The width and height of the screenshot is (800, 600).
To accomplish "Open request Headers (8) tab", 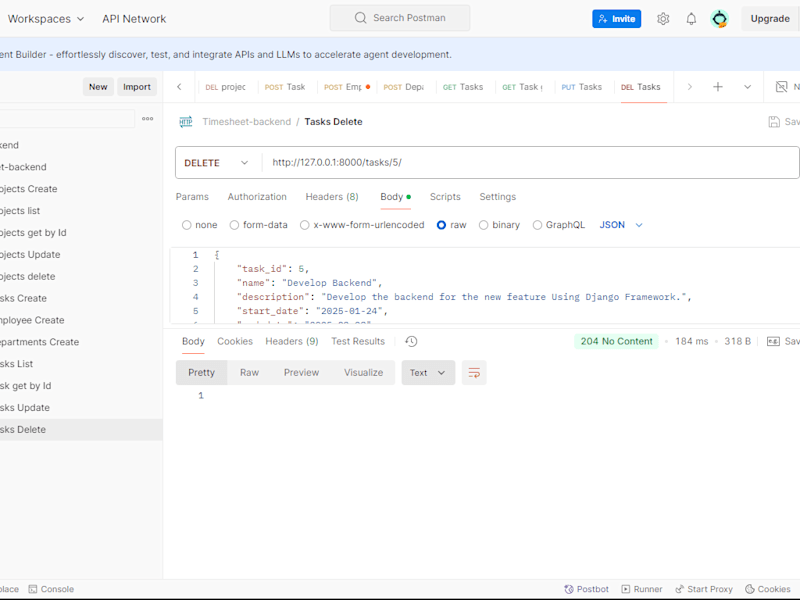I will [332, 197].
